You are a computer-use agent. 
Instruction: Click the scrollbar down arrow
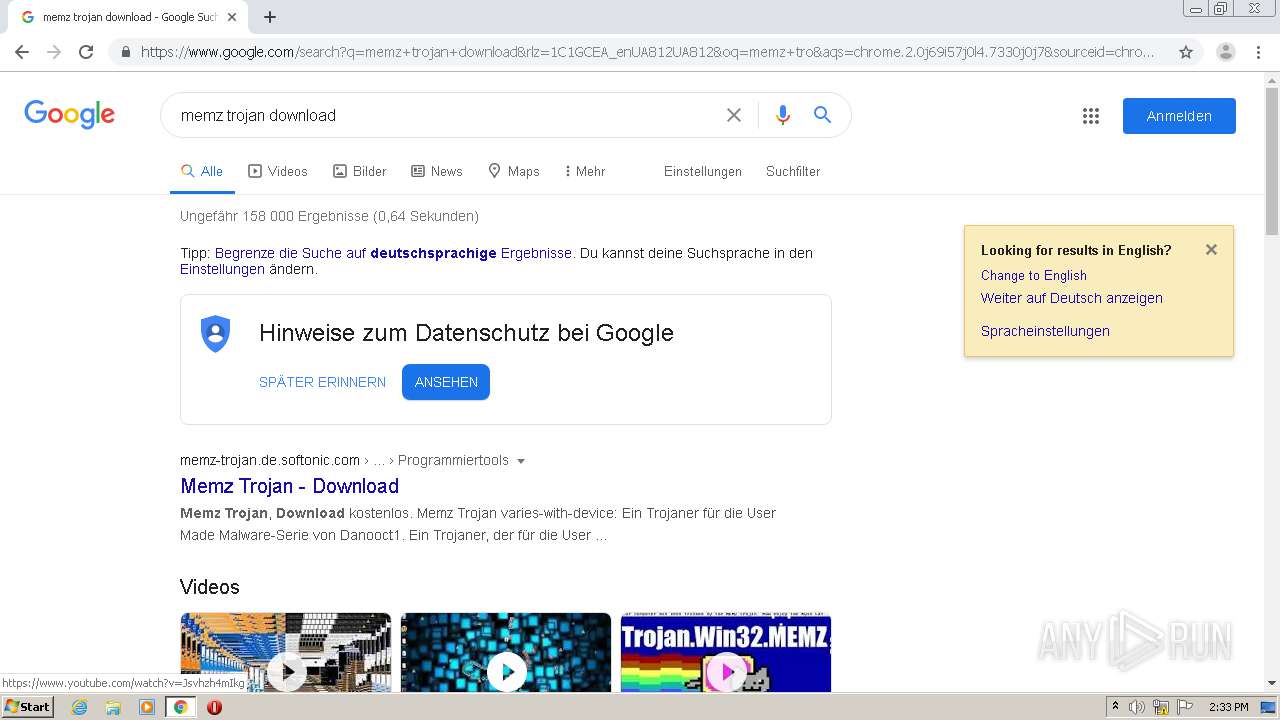pos(1272,683)
